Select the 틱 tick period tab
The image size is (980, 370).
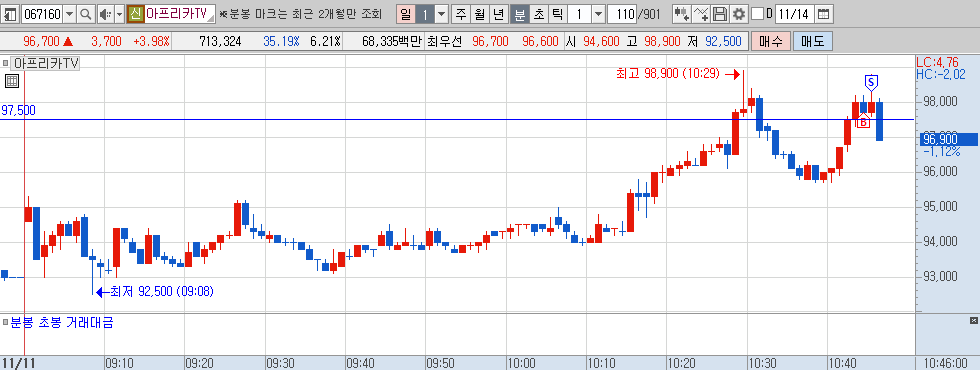click(x=557, y=13)
